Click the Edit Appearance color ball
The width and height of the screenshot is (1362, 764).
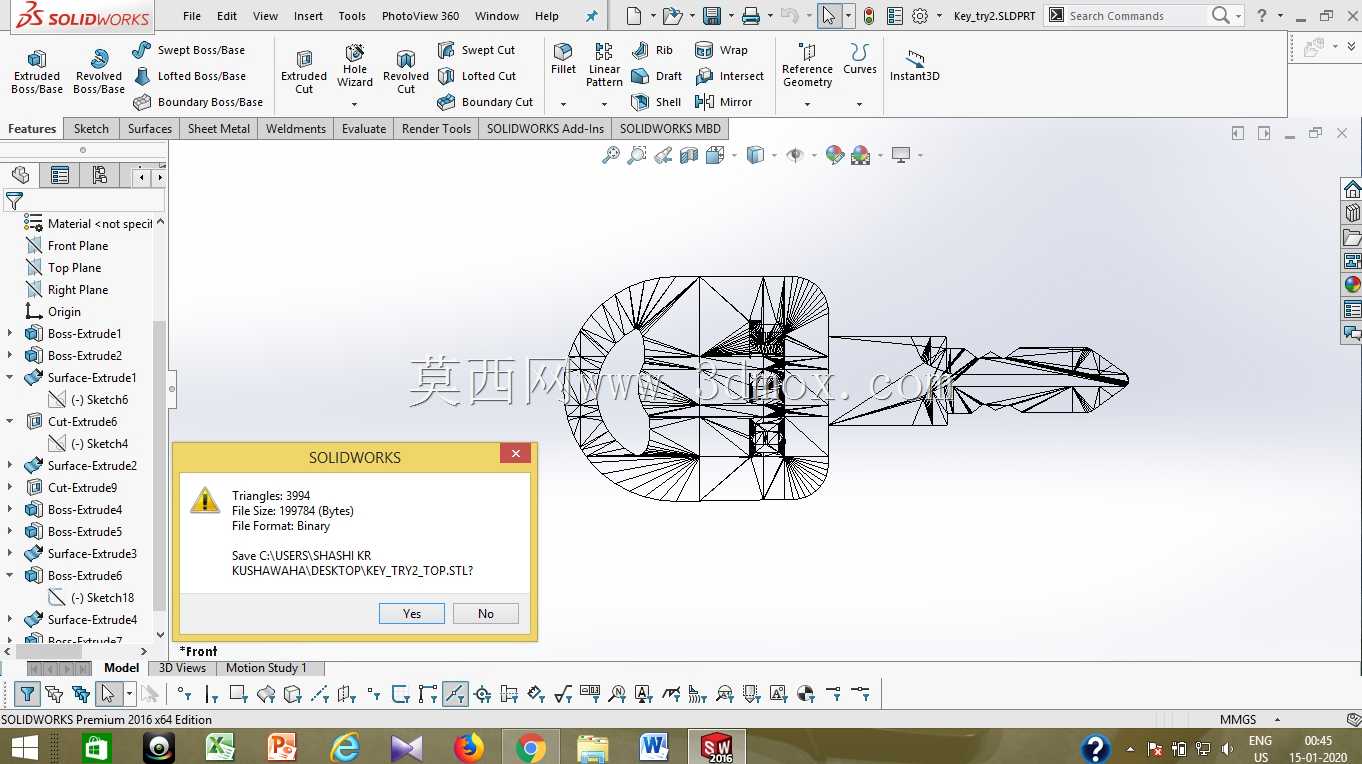pos(834,155)
